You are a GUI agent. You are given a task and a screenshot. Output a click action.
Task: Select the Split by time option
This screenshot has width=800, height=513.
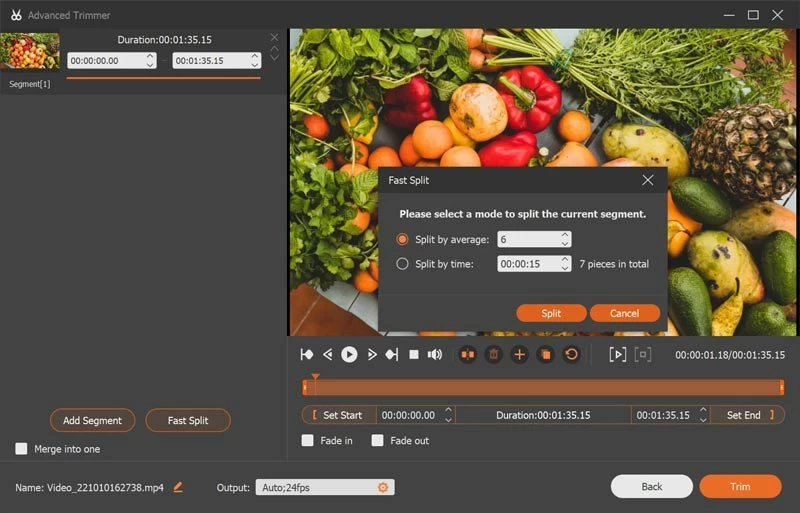pos(402,263)
